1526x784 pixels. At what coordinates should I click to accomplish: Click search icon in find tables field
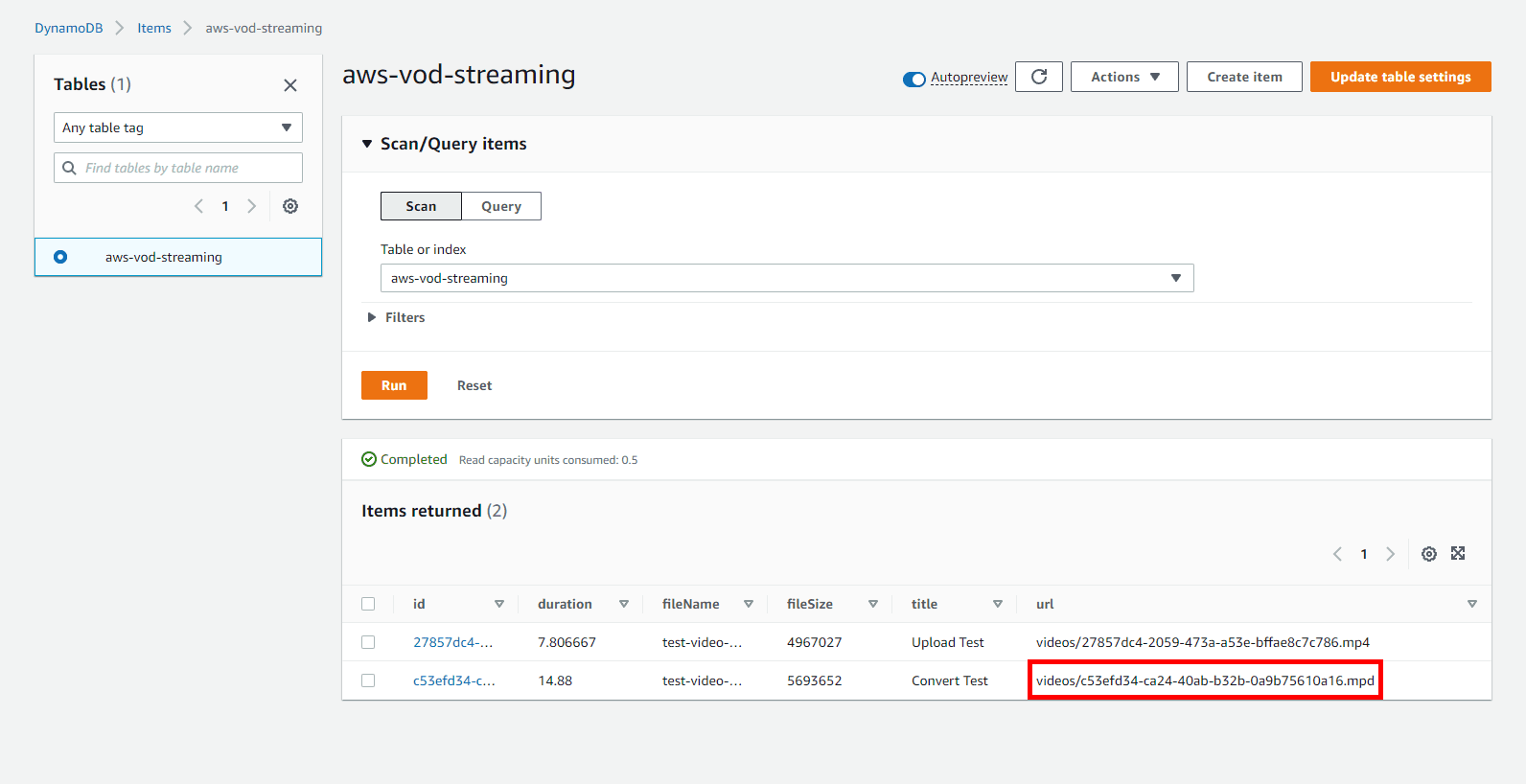(x=69, y=168)
